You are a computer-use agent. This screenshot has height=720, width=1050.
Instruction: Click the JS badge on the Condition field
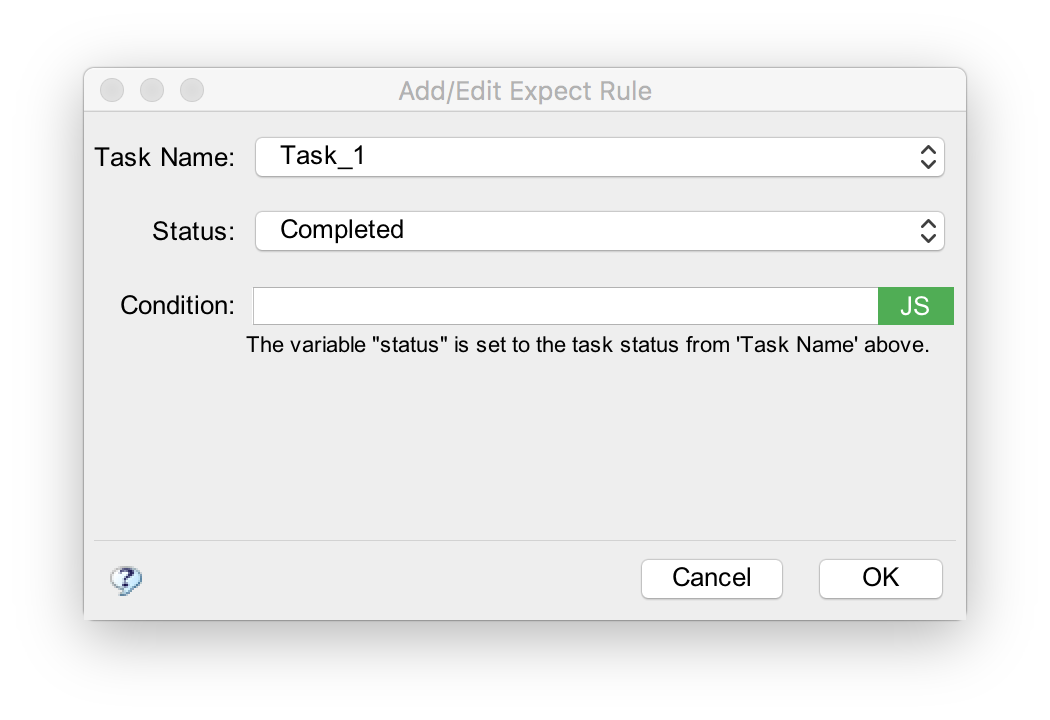[915, 306]
